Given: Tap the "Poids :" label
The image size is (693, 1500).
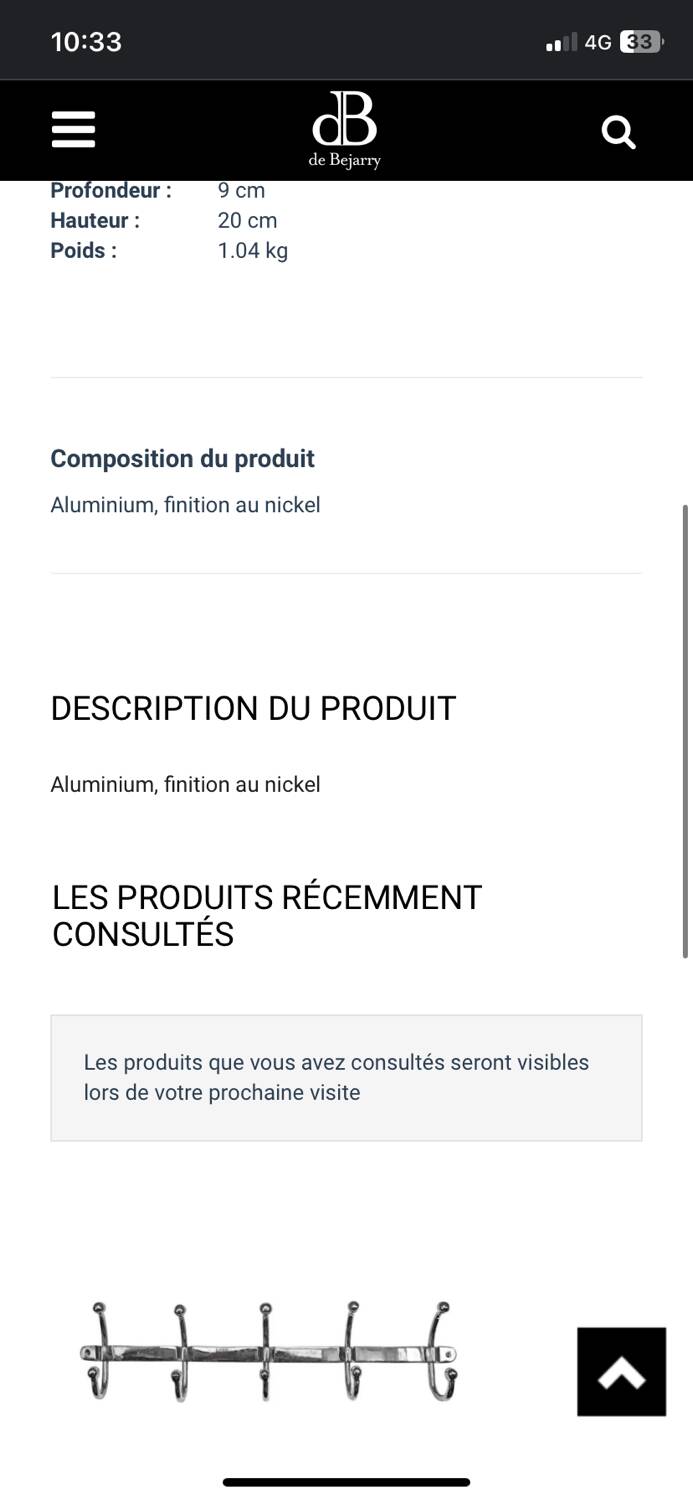Looking at the screenshot, I should coord(84,251).
